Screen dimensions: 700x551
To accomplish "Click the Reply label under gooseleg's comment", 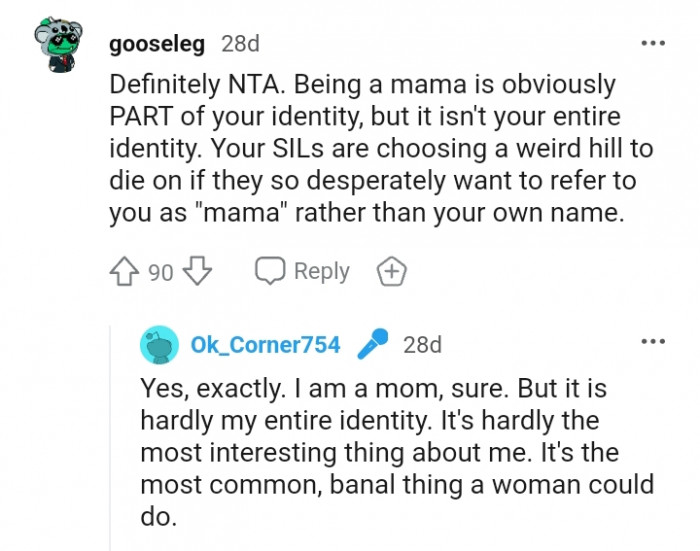I will 321,271.
